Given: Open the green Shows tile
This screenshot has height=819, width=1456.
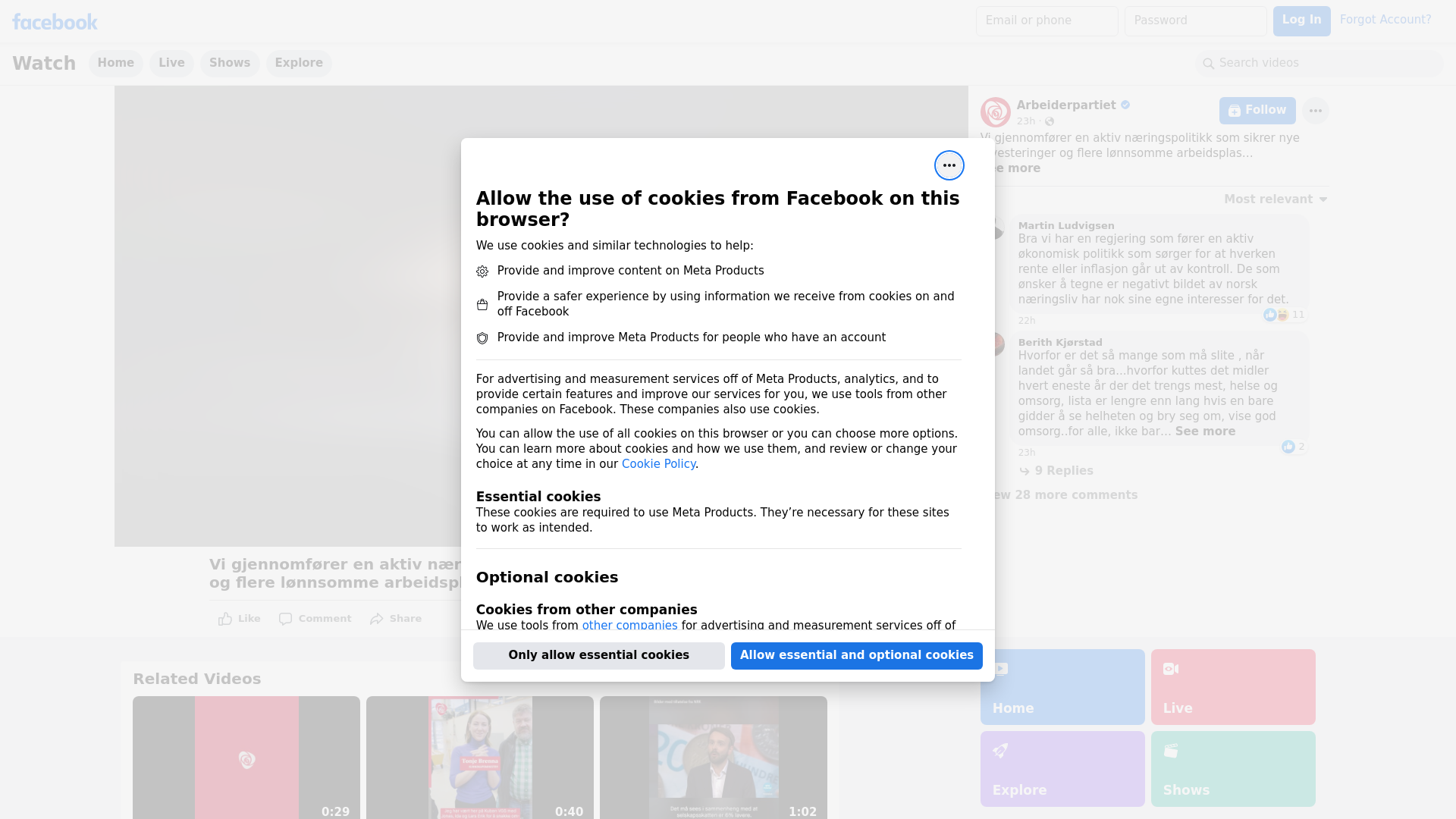Looking at the screenshot, I should coord(1233,769).
